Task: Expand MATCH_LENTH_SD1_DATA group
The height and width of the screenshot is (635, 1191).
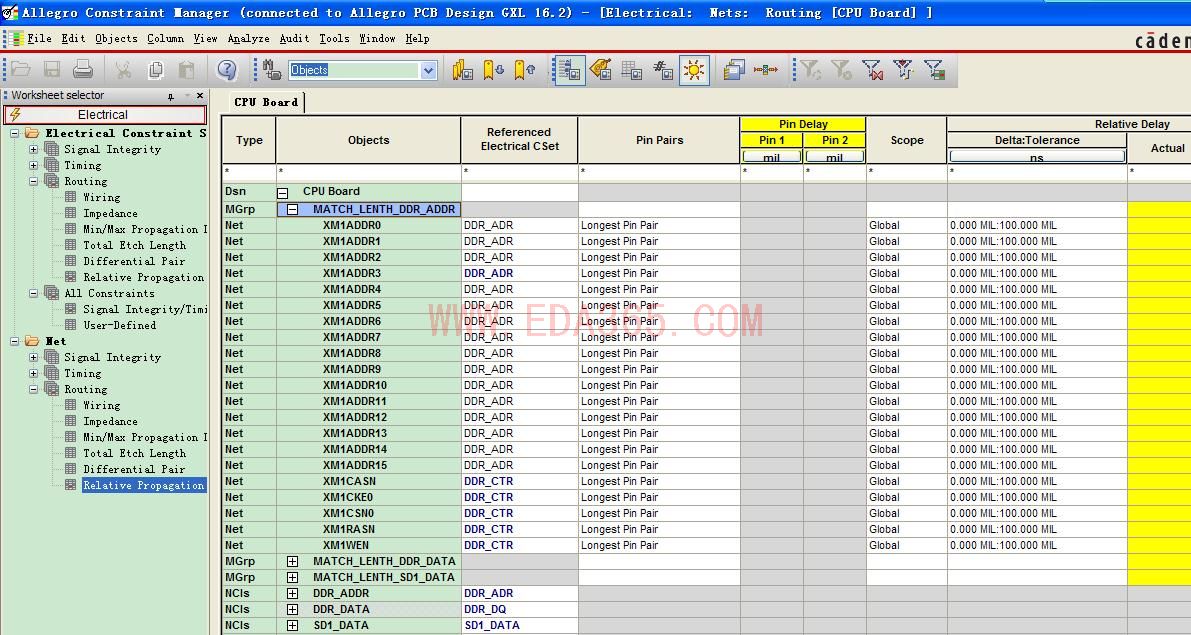Action: tap(292, 577)
